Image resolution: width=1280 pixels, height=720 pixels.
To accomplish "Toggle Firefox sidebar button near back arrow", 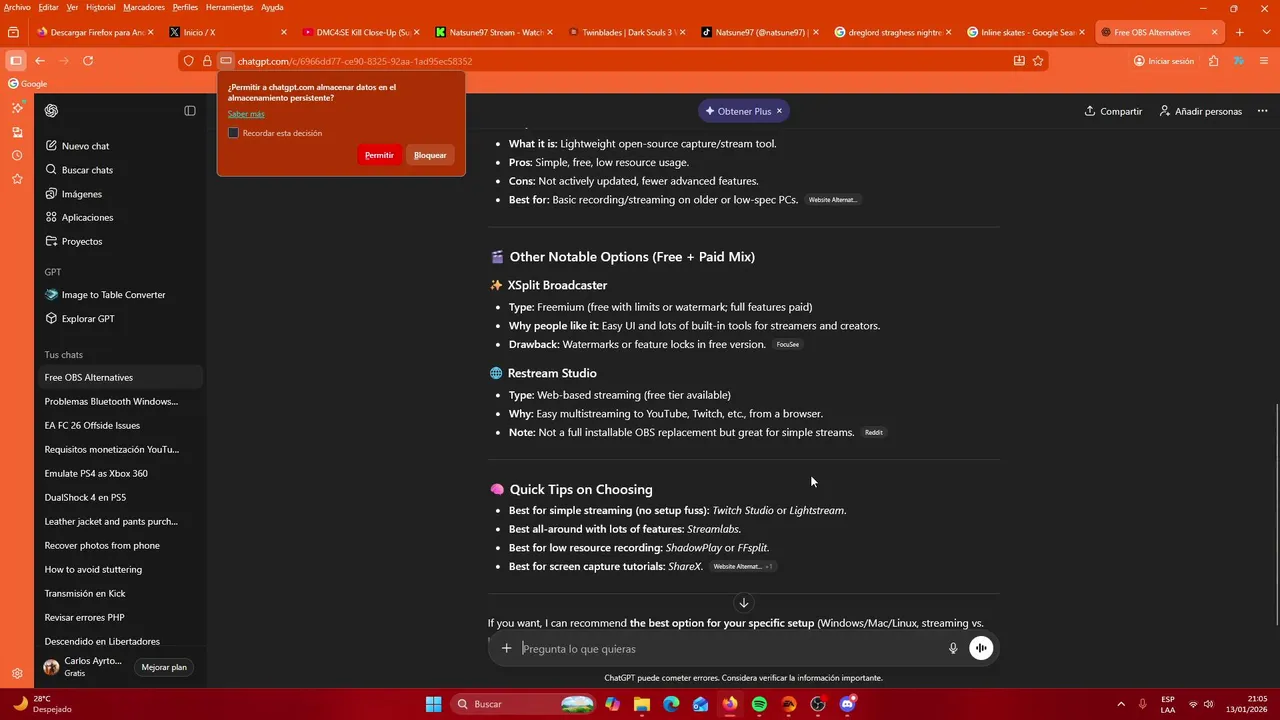I will click(15, 61).
